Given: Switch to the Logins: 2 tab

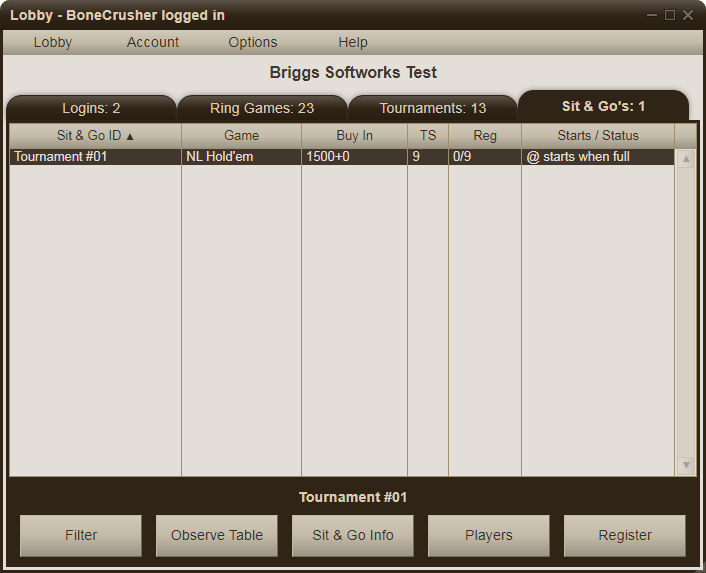Looking at the screenshot, I should (91, 108).
